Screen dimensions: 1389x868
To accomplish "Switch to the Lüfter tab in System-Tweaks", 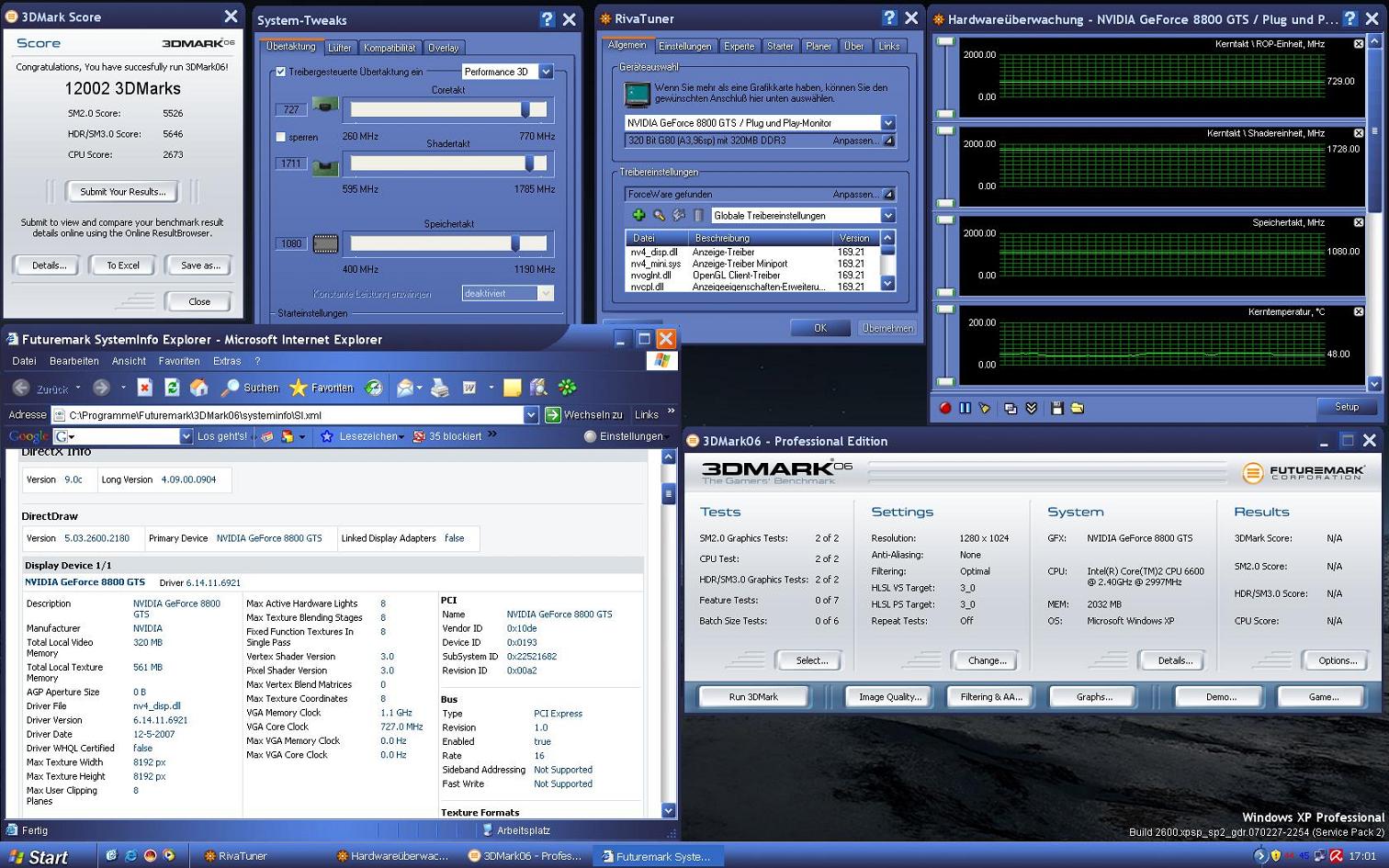I will coord(339,48).
